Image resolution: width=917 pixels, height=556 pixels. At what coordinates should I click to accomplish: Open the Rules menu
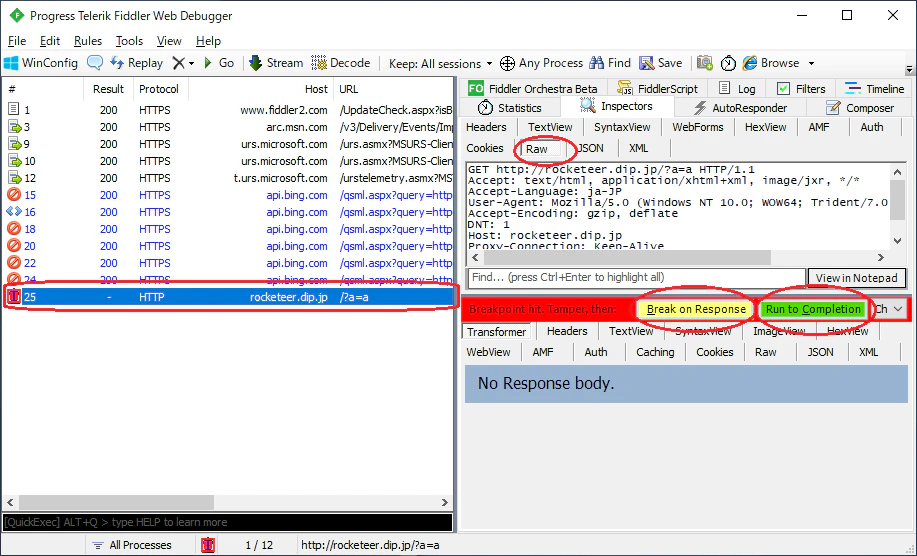point(88,41)
